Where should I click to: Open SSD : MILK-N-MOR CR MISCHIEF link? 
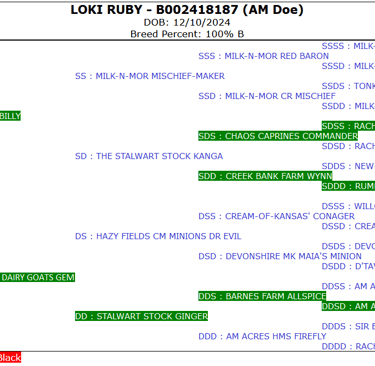[267, 96]
